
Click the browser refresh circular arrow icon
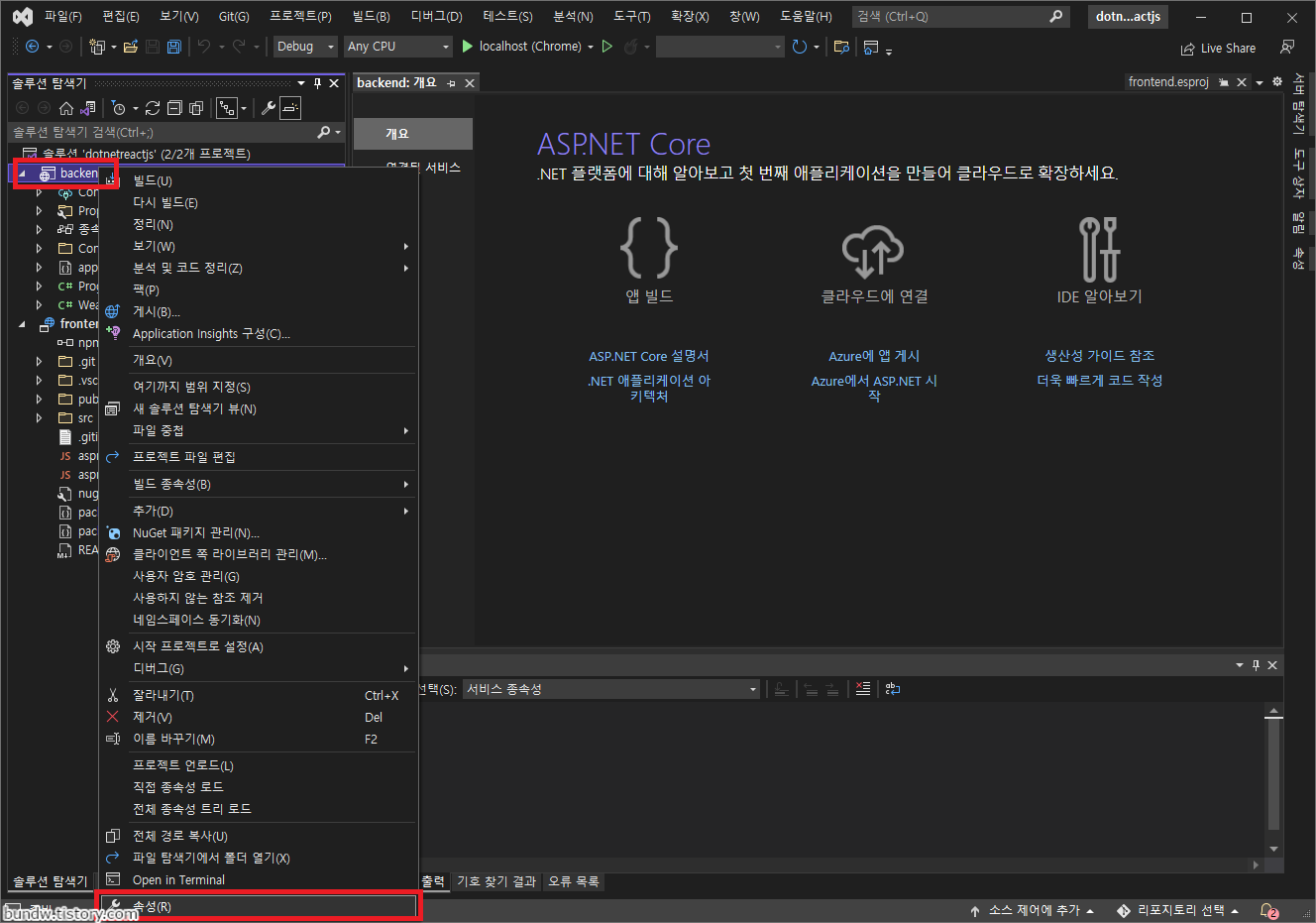[800, 47]
